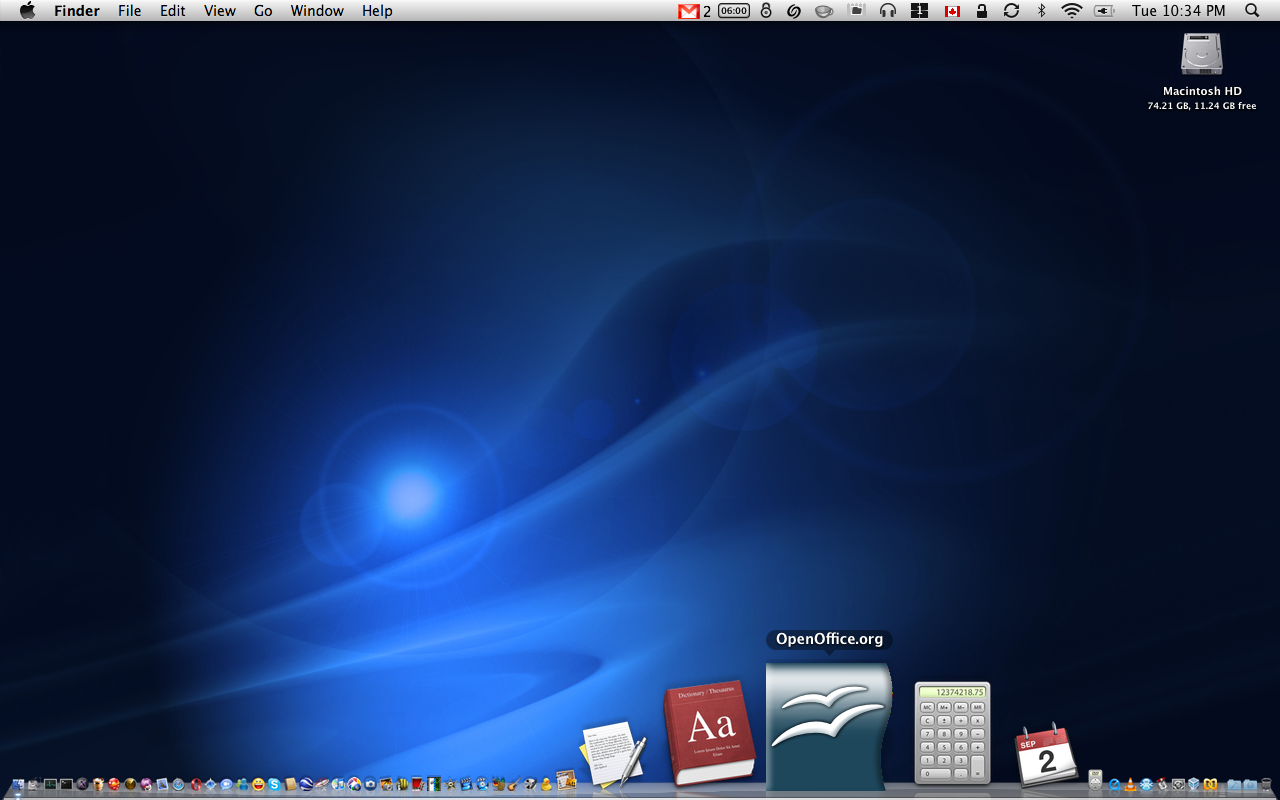This screenshot has width=1280, height=800.
Task: Open the Apple menu
Action: click(27, 11)
